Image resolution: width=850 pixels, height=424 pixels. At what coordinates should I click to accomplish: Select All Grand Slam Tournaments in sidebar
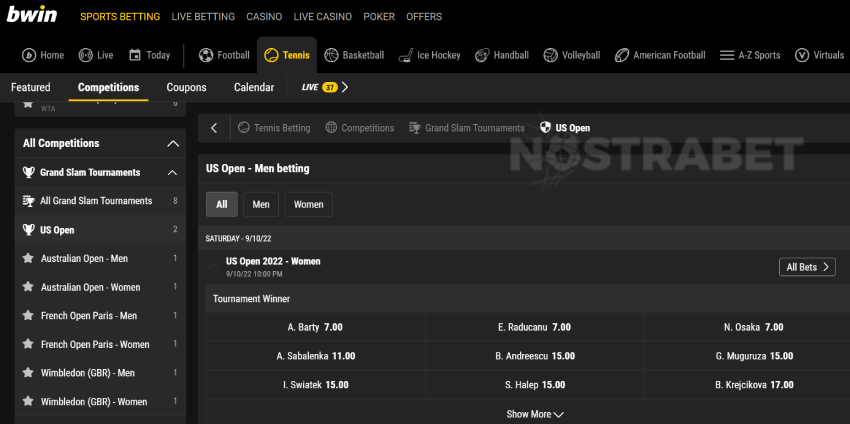pyautogui.click(x=100, y=201)
